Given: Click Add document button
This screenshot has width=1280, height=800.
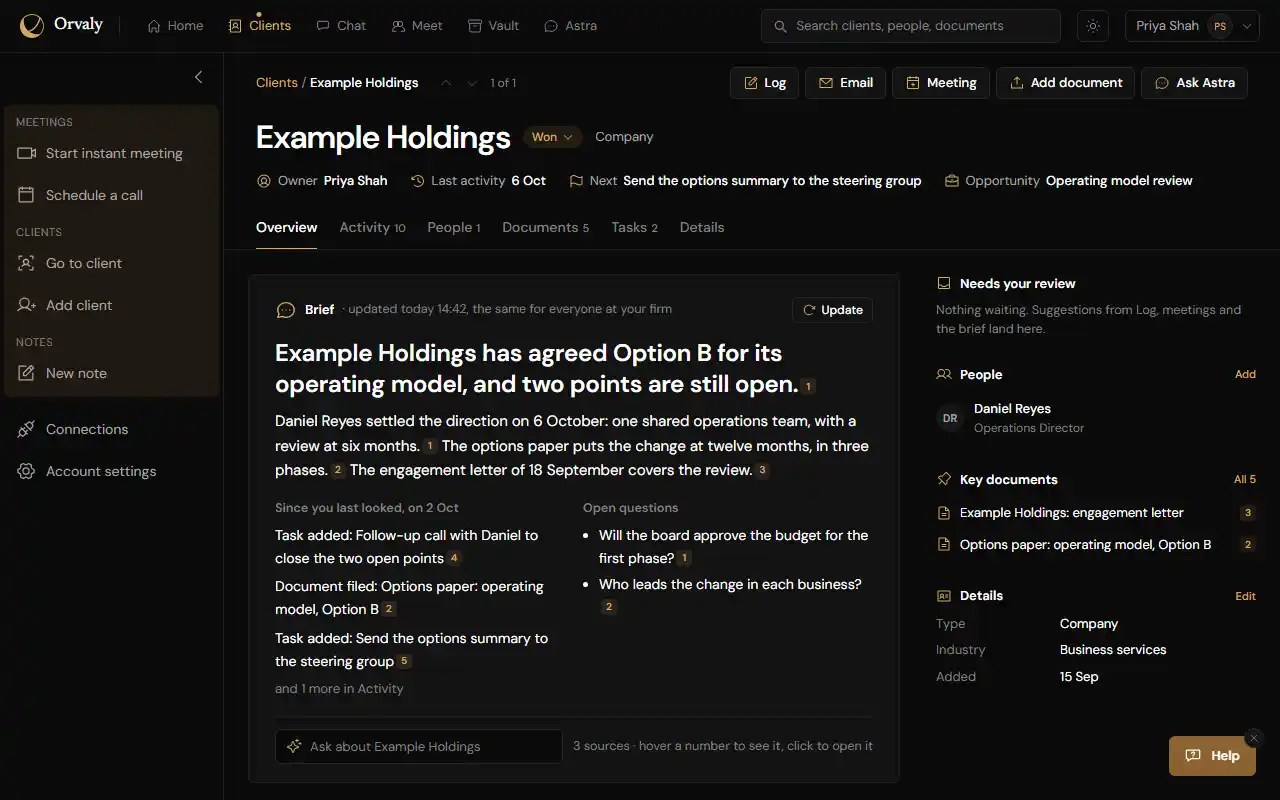Looking at the screenshot, I should coord(1065,83).
